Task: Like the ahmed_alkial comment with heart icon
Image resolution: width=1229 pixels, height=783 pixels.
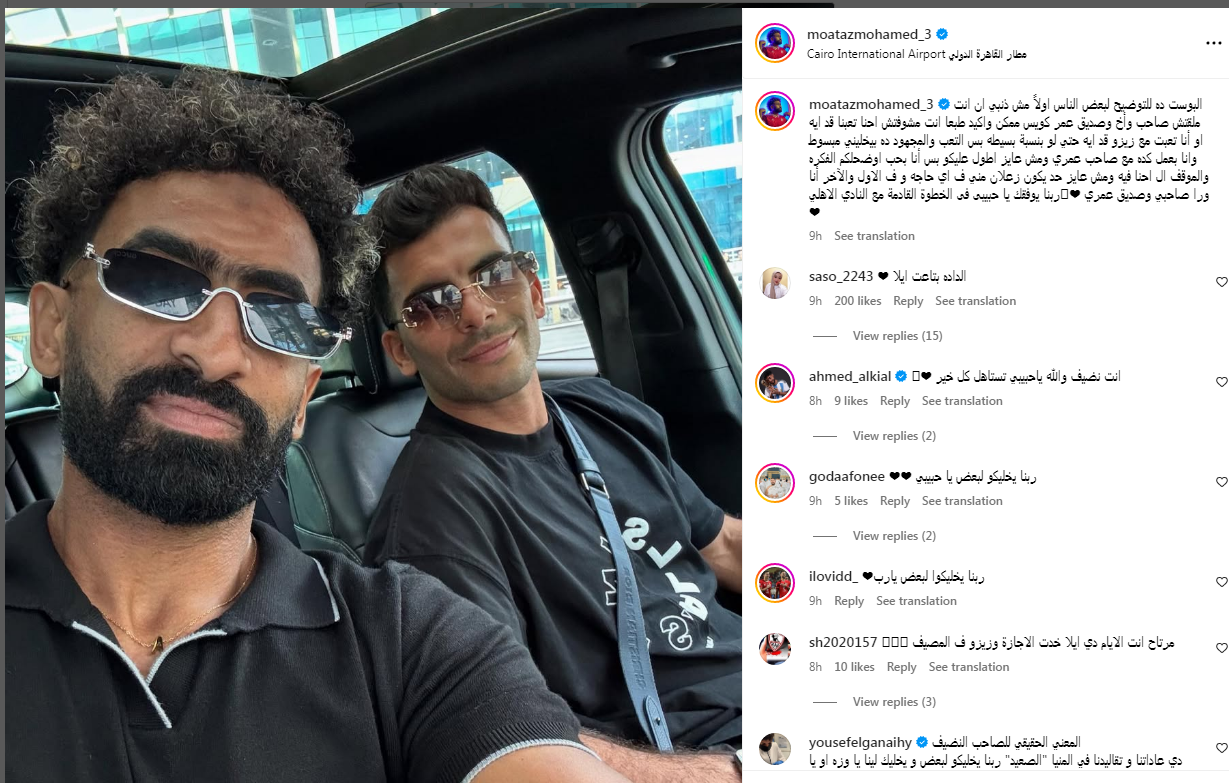Action: [x=1221, y=382]
